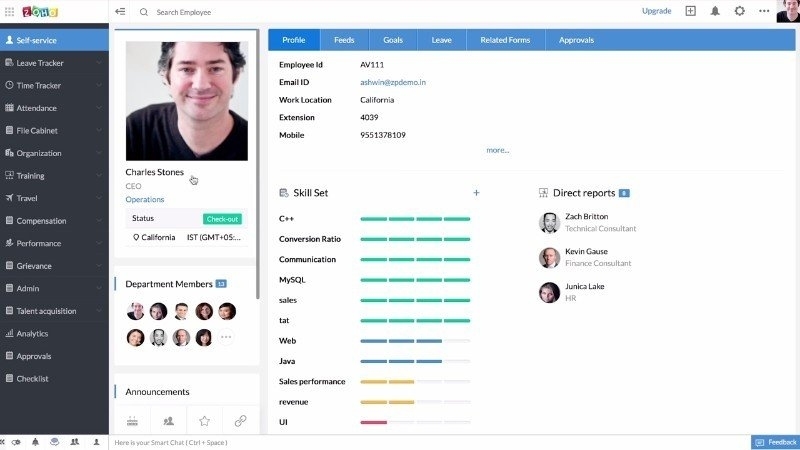The height and width of the screenshot is (450, 800).
Task: Switch to the Goals tab
Action: coord(393,40)
